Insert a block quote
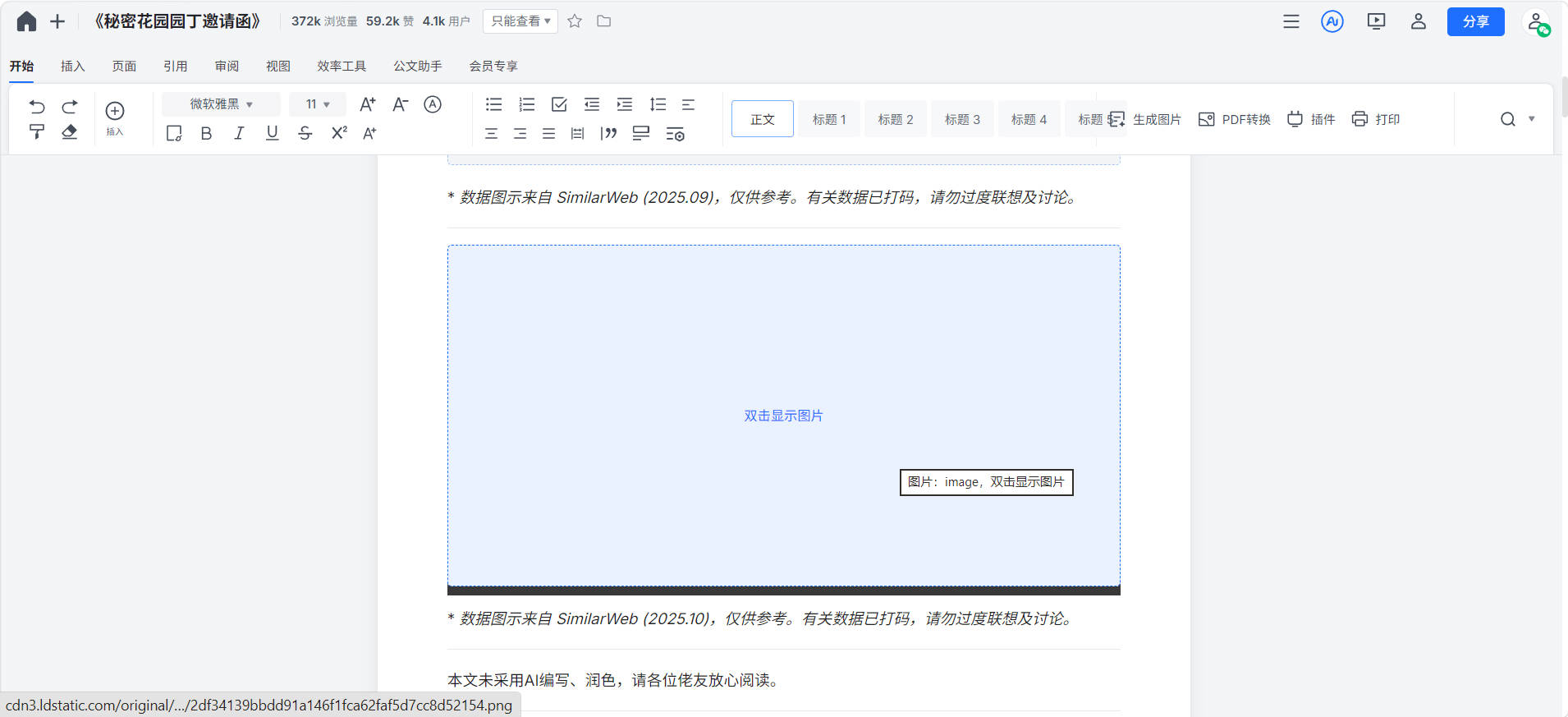Image resolution: width=1568 pixels, height=717 pixels. tap(608, 134)
